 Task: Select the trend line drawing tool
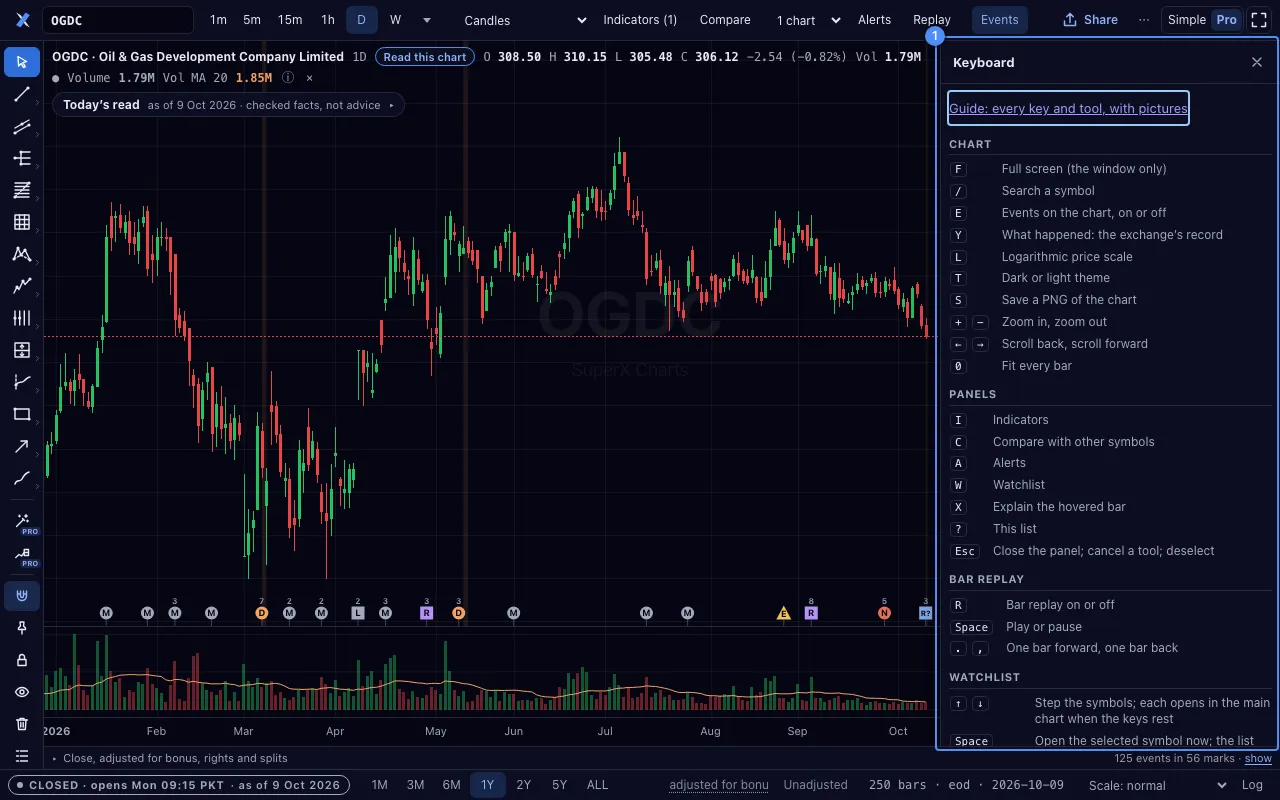22,94
